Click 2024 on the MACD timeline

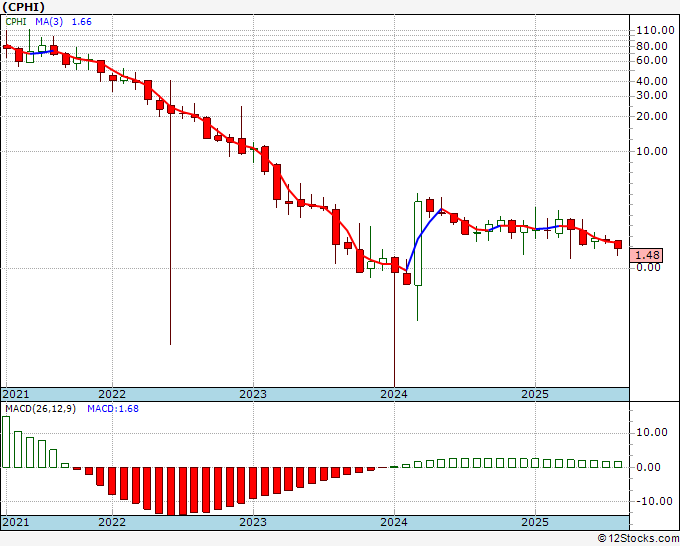[394, 522]
